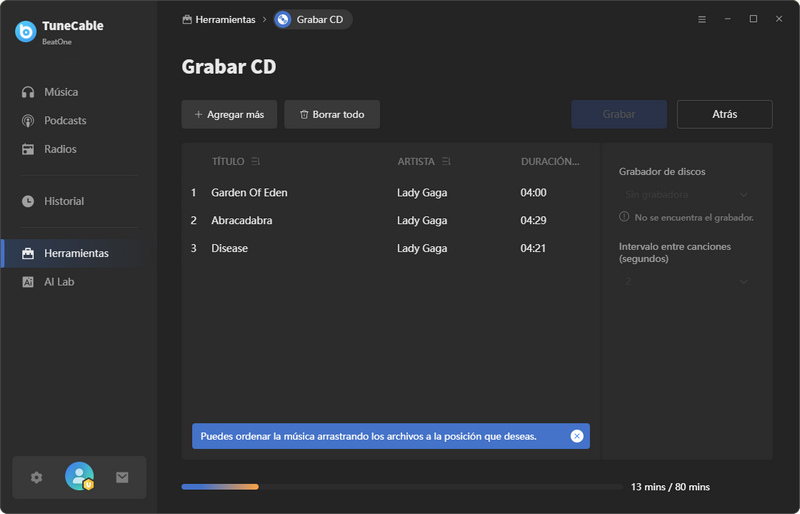
Task: Click the Atrás button
Action: point(724,114)
